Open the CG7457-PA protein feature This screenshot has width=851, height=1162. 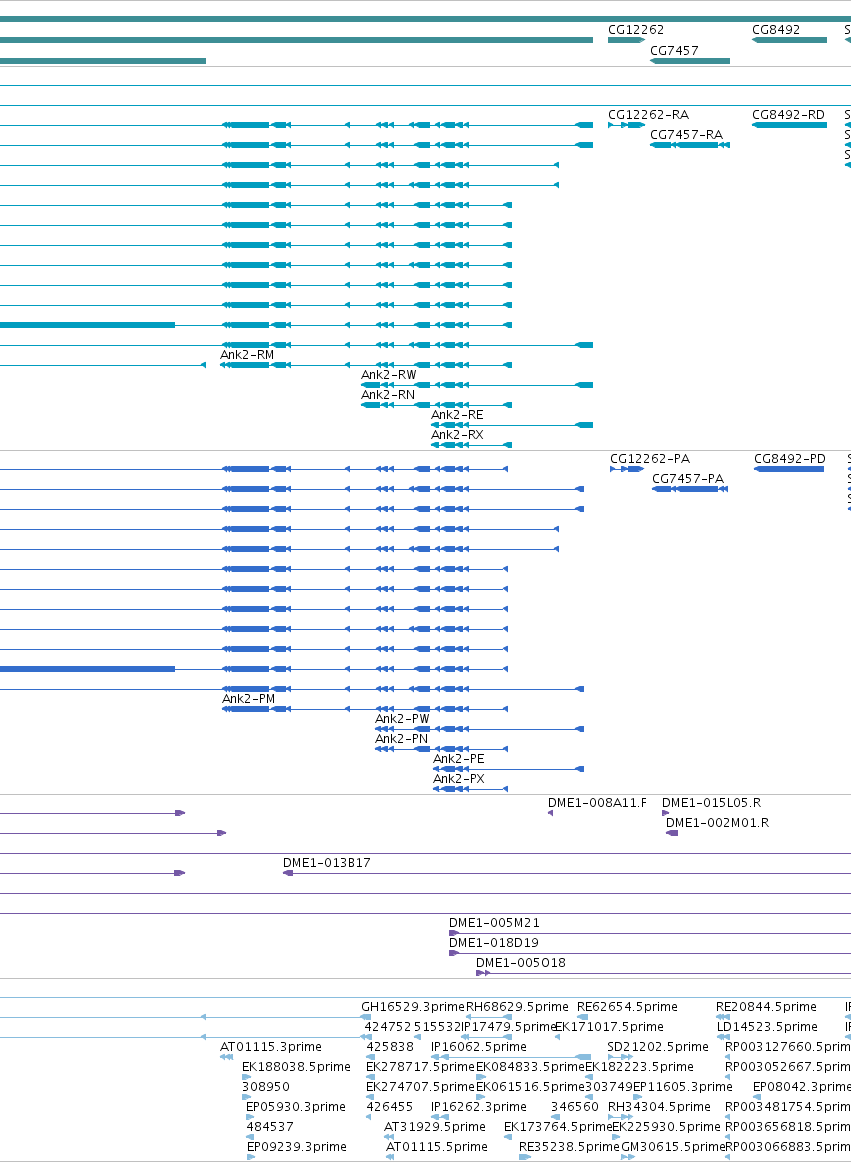tap(688, 479)
